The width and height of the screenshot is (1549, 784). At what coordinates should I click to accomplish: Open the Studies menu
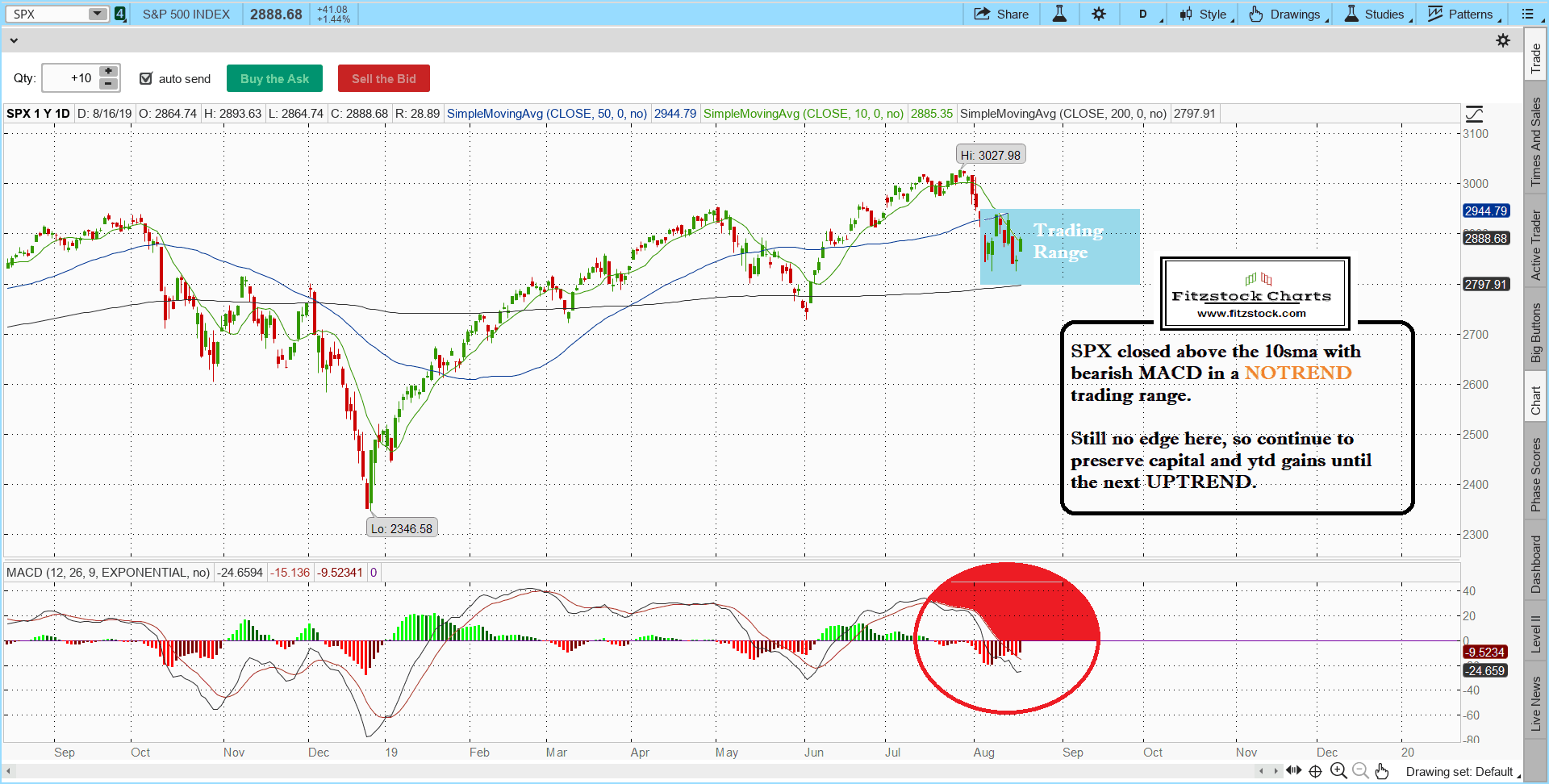coord(1376,14)
